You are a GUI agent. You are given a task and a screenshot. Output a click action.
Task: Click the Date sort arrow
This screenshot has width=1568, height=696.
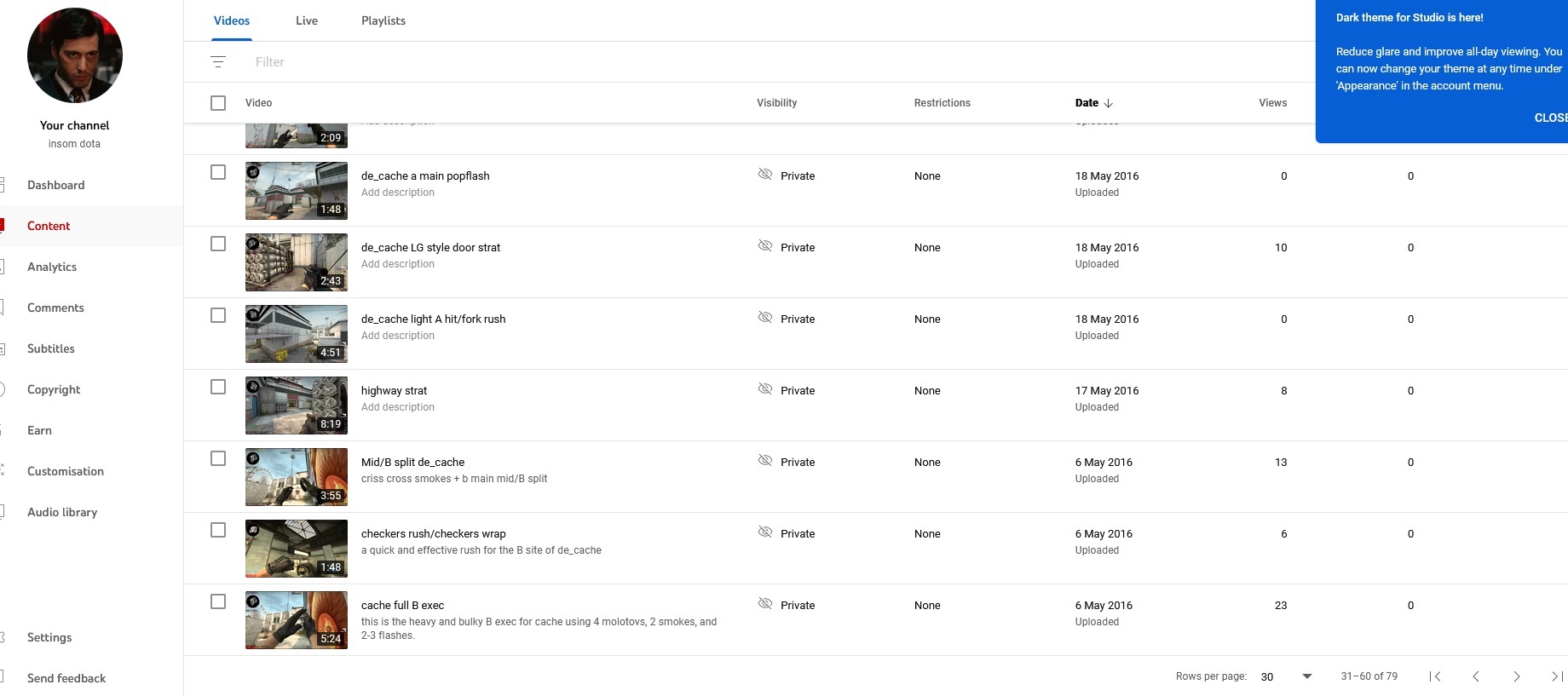(1109, 103)
